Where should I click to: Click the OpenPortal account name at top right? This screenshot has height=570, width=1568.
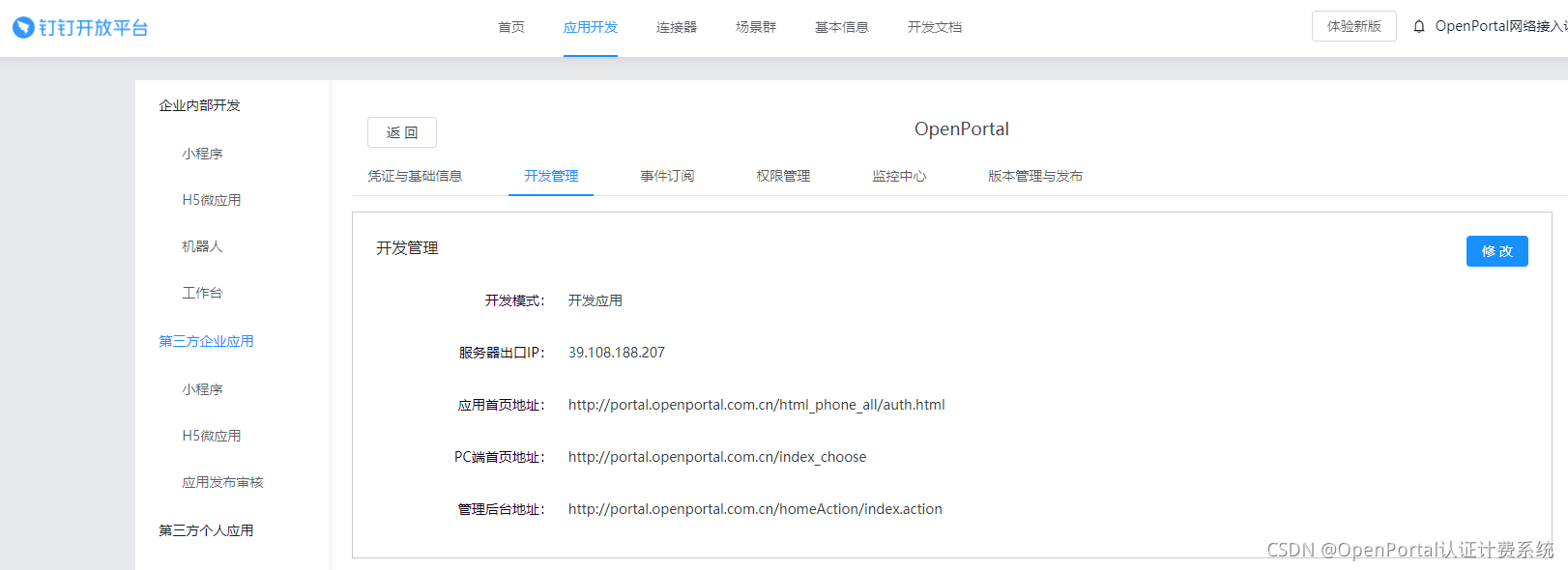[1500, 26]
